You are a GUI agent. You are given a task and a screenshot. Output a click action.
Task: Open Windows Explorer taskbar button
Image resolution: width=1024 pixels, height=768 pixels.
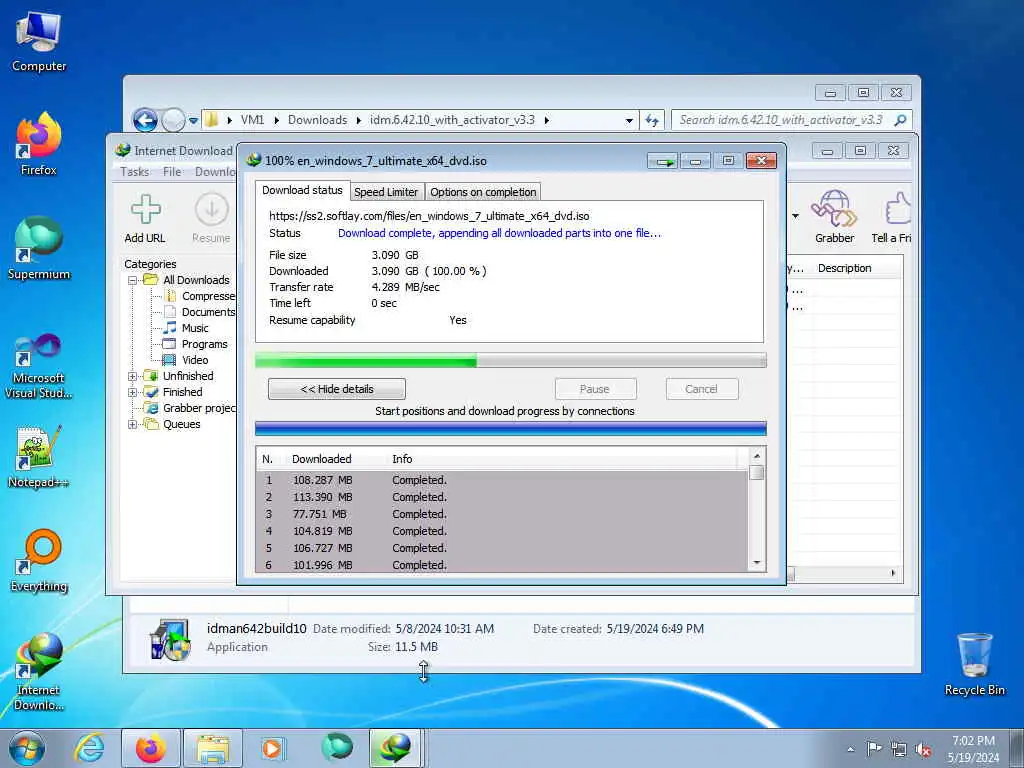(x=213, y=748)
